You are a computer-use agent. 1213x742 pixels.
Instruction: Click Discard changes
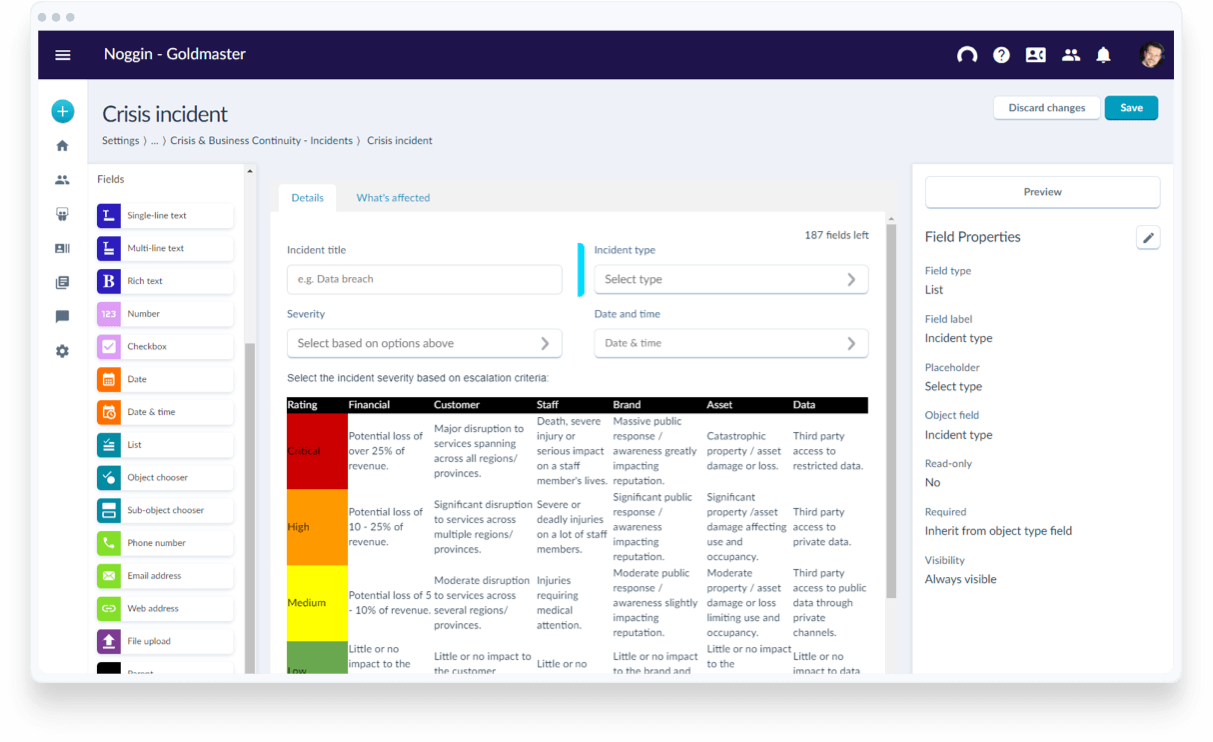coord(1046,107)
